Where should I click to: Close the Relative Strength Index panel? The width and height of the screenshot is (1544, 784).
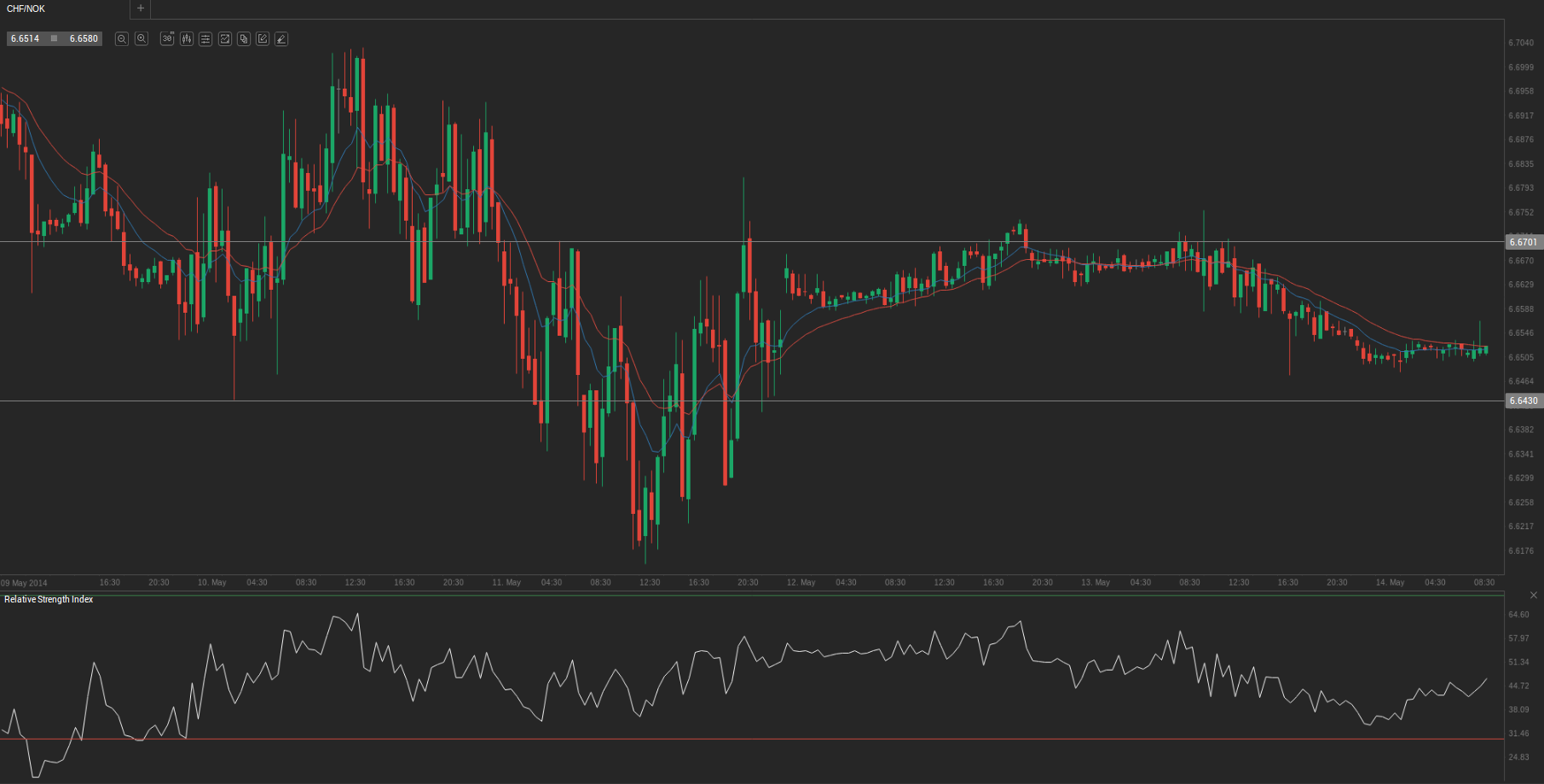click(1534, 595)
